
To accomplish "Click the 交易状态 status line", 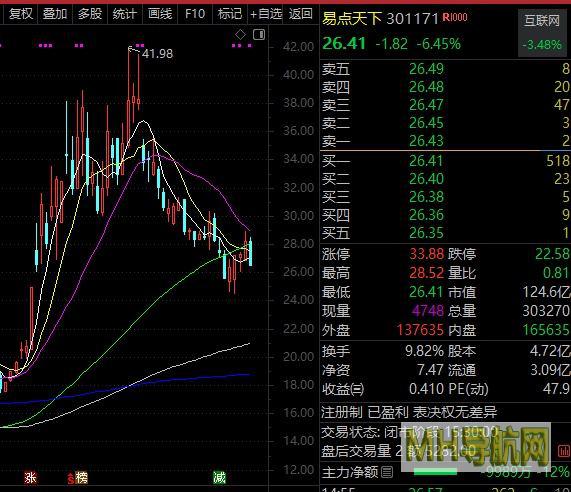I will coord(409,433).
